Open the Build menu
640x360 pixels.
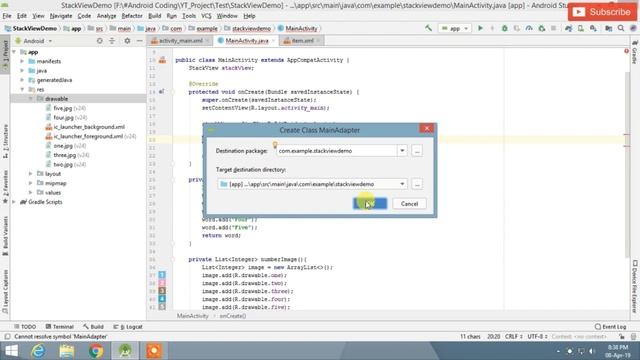[155, 16]
